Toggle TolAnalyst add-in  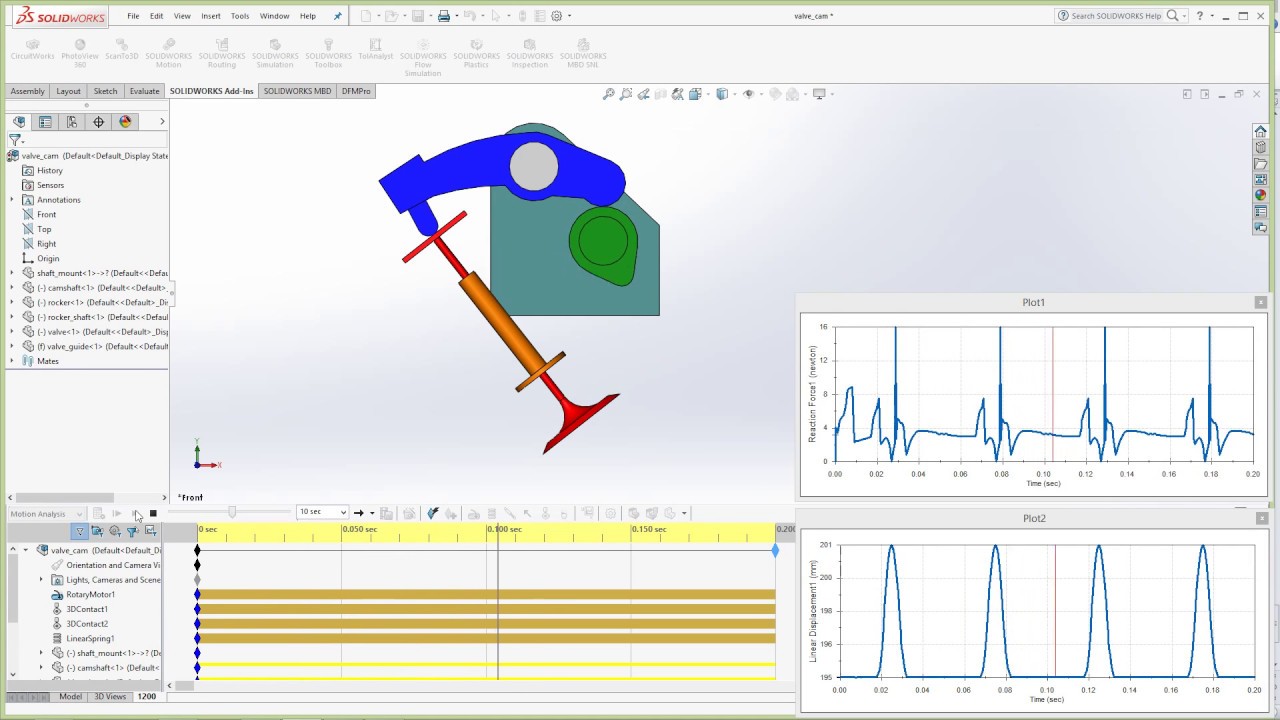376,50
